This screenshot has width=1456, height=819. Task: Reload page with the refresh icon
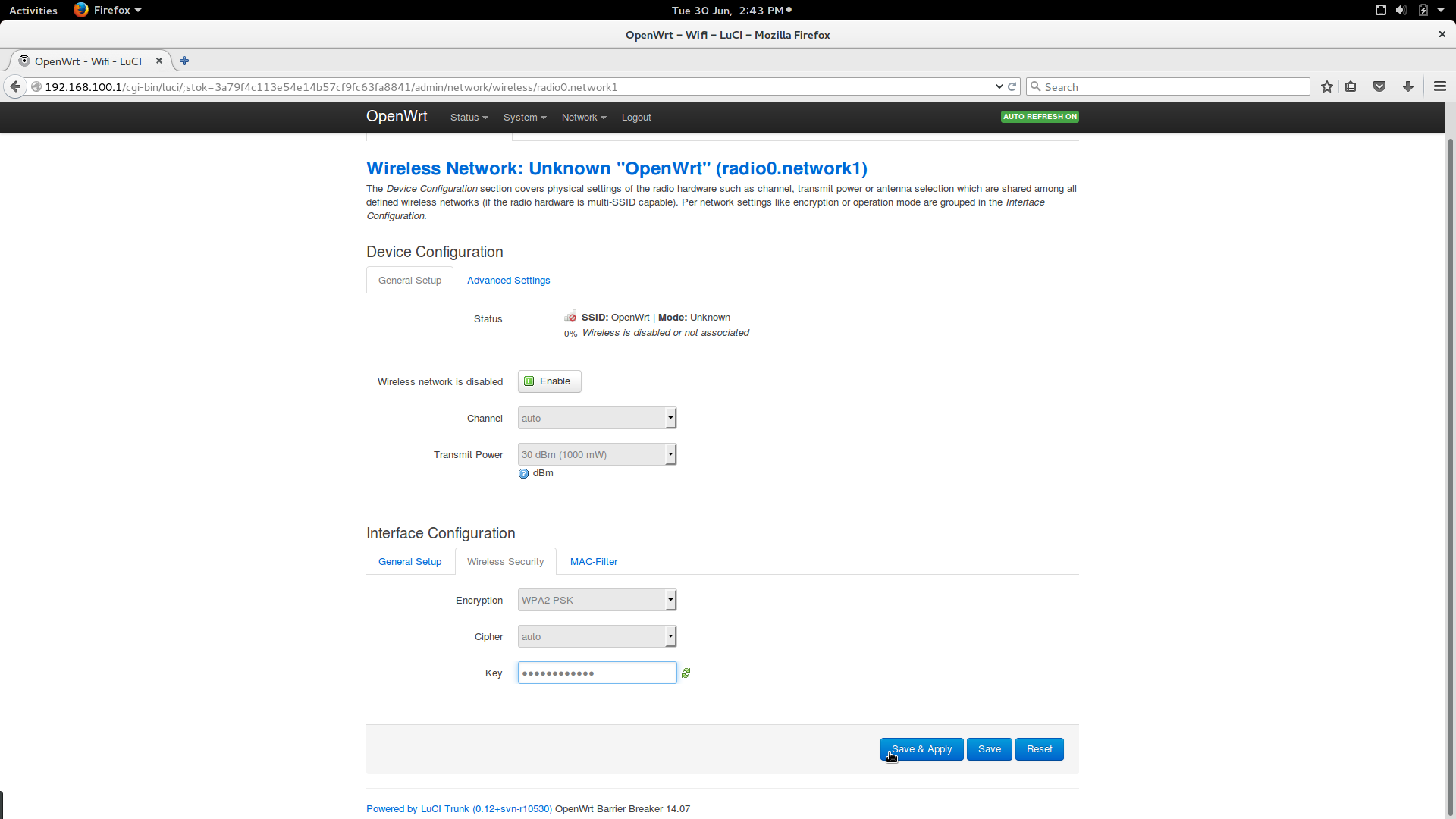point(1012,86)
